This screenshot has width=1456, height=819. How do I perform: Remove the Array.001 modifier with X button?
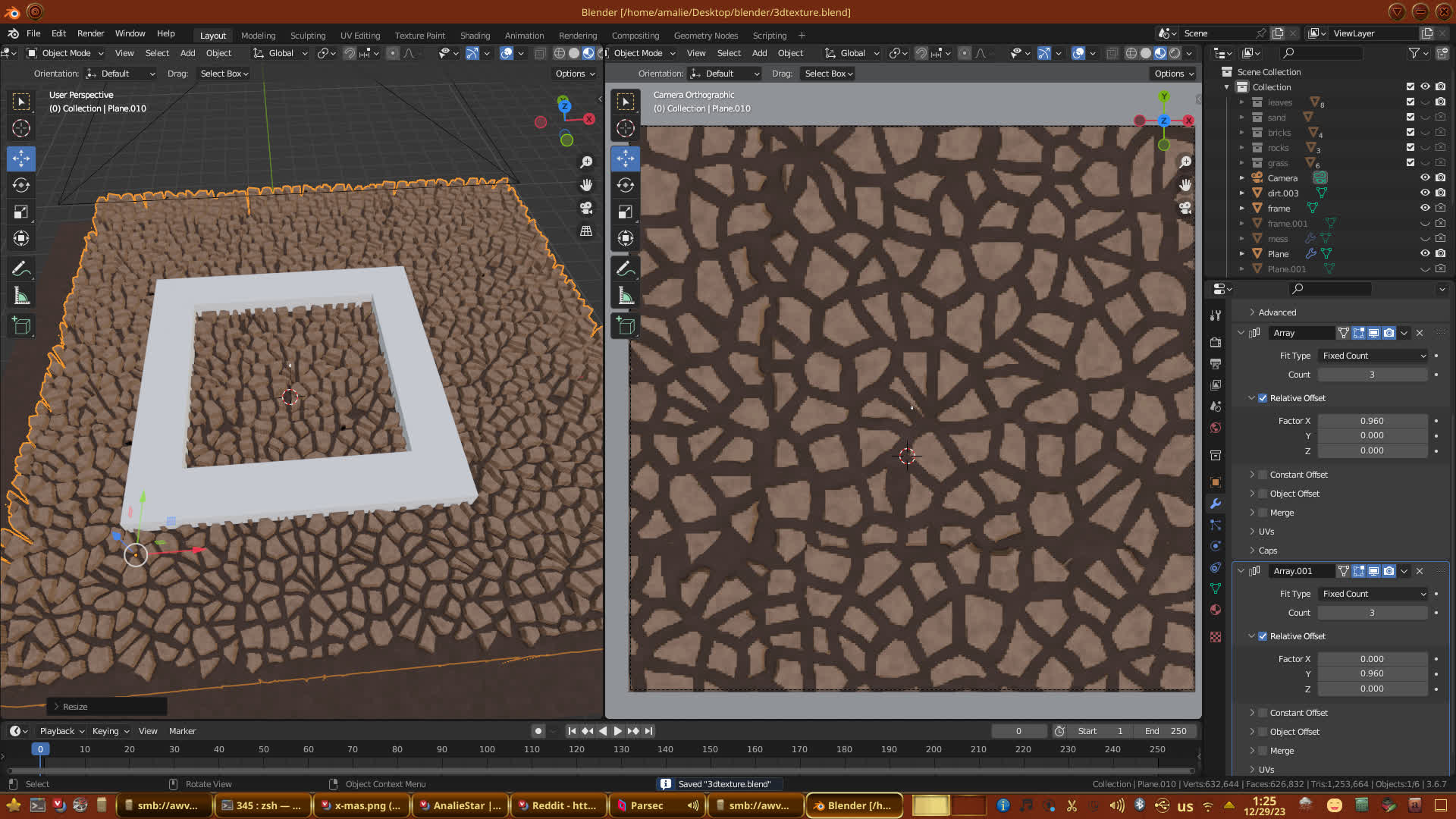click(1420, 571)
